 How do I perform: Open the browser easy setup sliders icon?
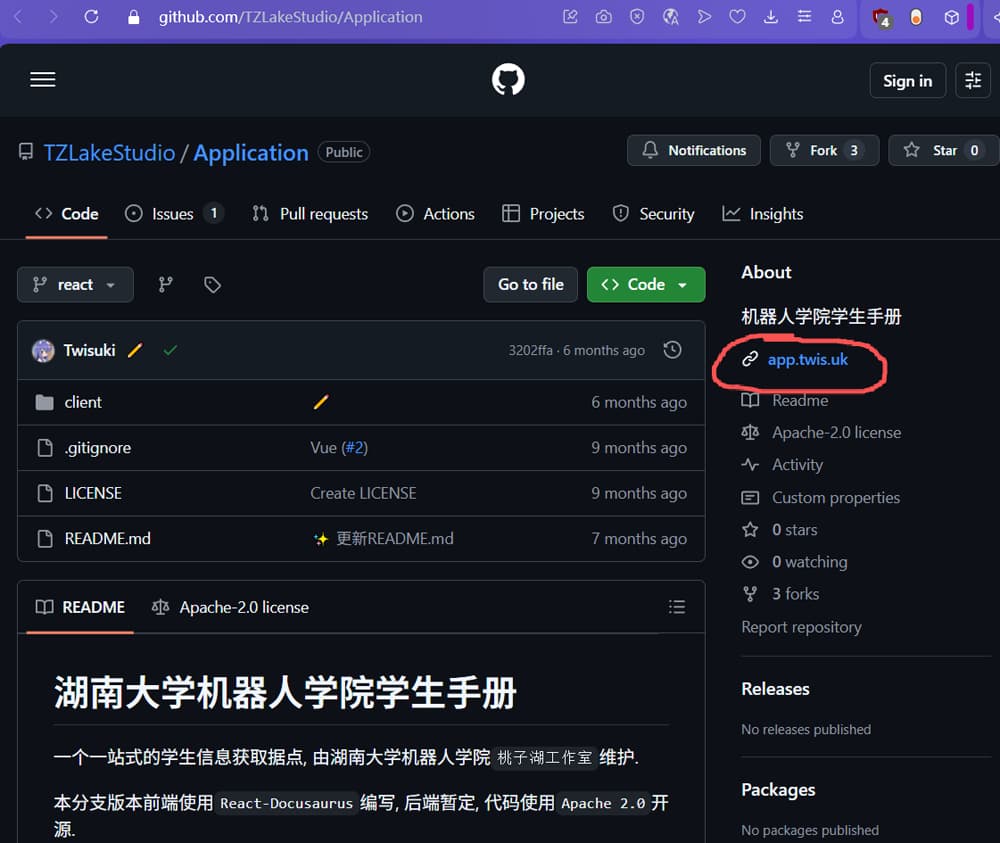(804, 17)
